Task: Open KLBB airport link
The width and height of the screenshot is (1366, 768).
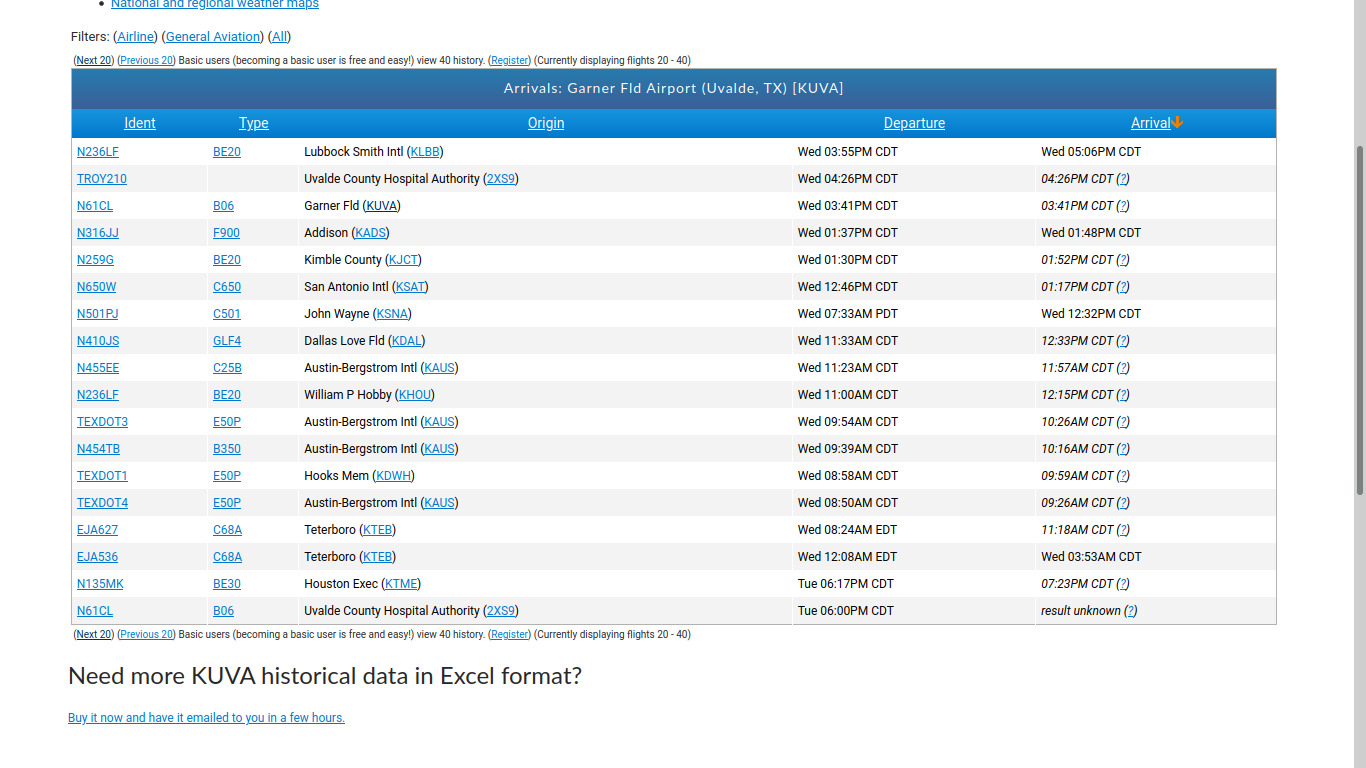Action: click(425, 152)
